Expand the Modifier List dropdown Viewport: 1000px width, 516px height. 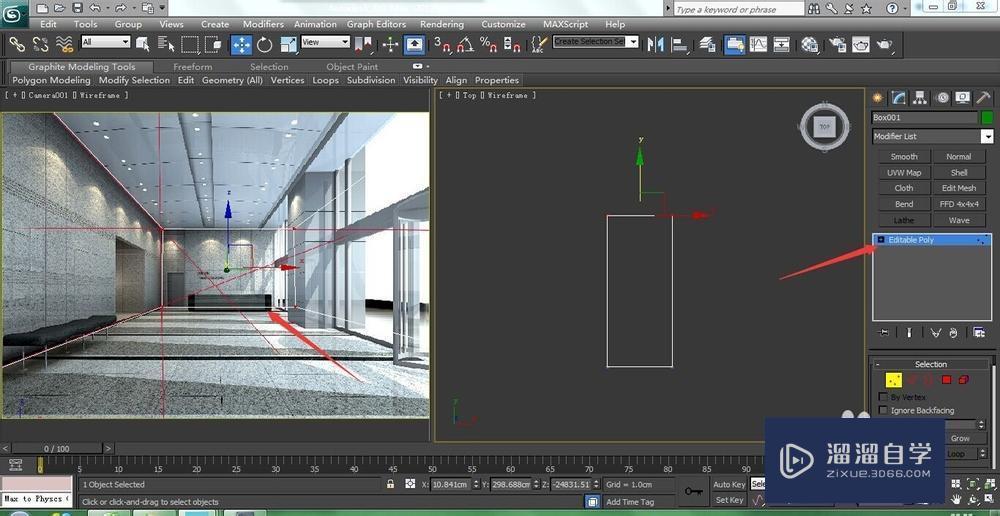tap(987, 136)
